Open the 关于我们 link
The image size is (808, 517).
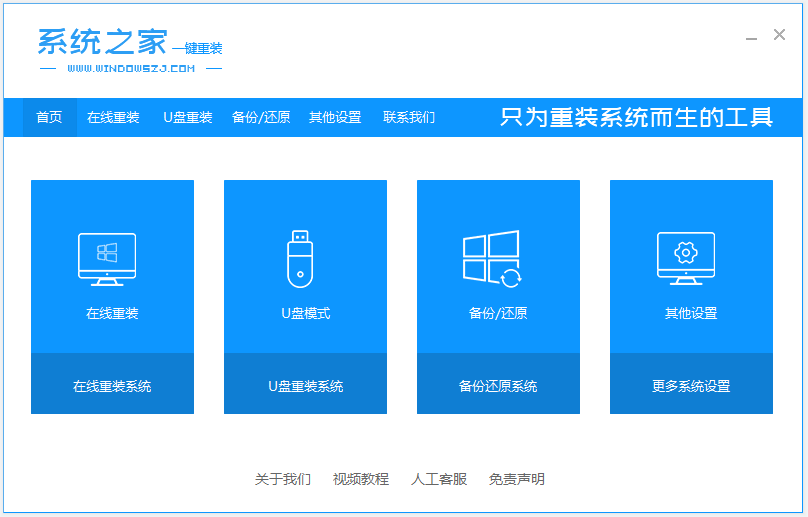pyautogui.click(x=283, y=479)
